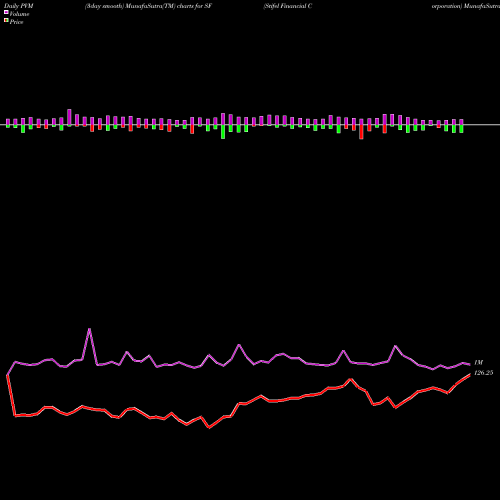The width and height of the screenshot is (500, 500).
Task: Click the '1M' volume value label
Action: coord(478,362)
